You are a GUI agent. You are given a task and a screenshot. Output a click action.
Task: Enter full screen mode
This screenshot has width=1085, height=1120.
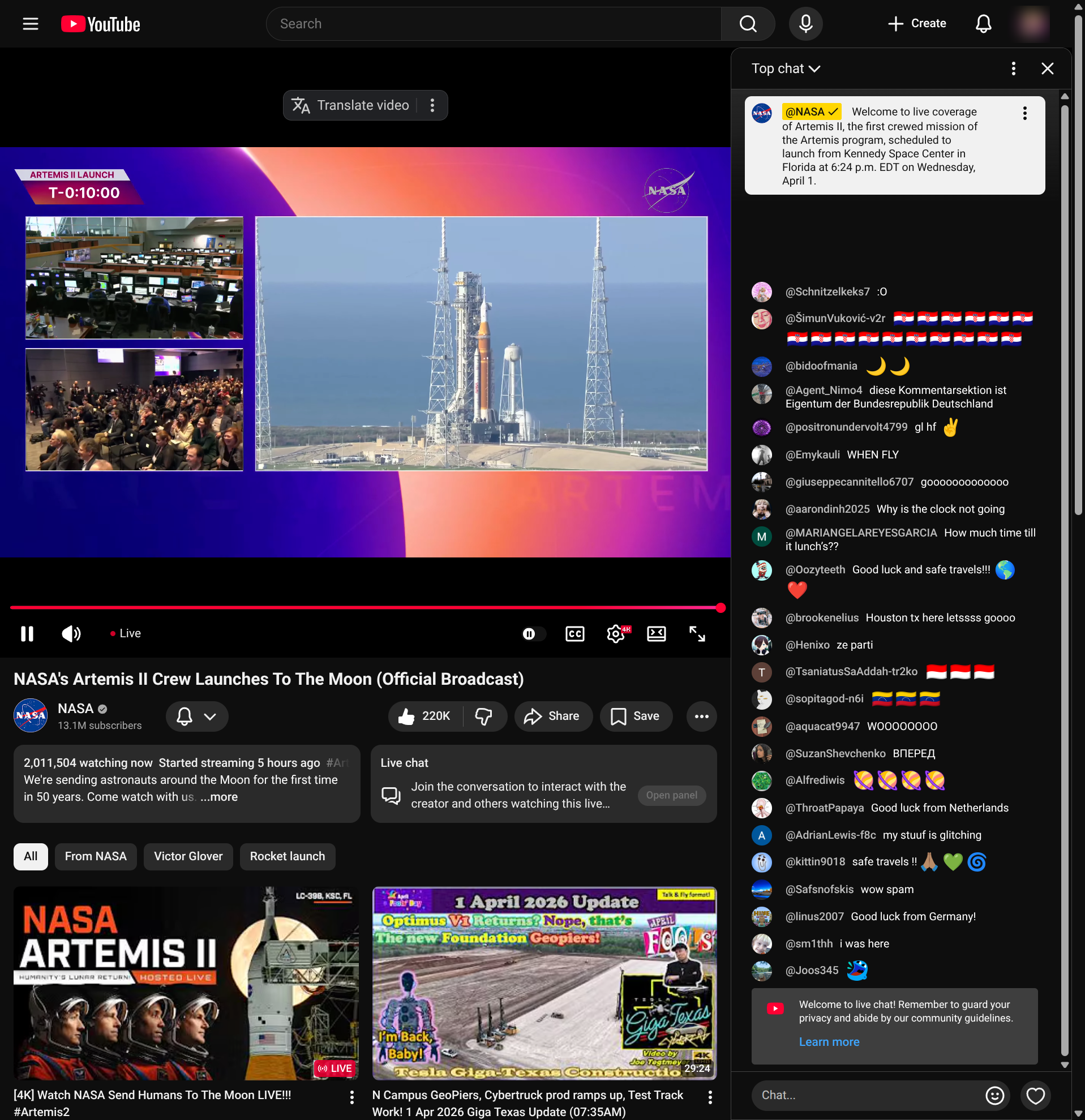click(697, 633)
